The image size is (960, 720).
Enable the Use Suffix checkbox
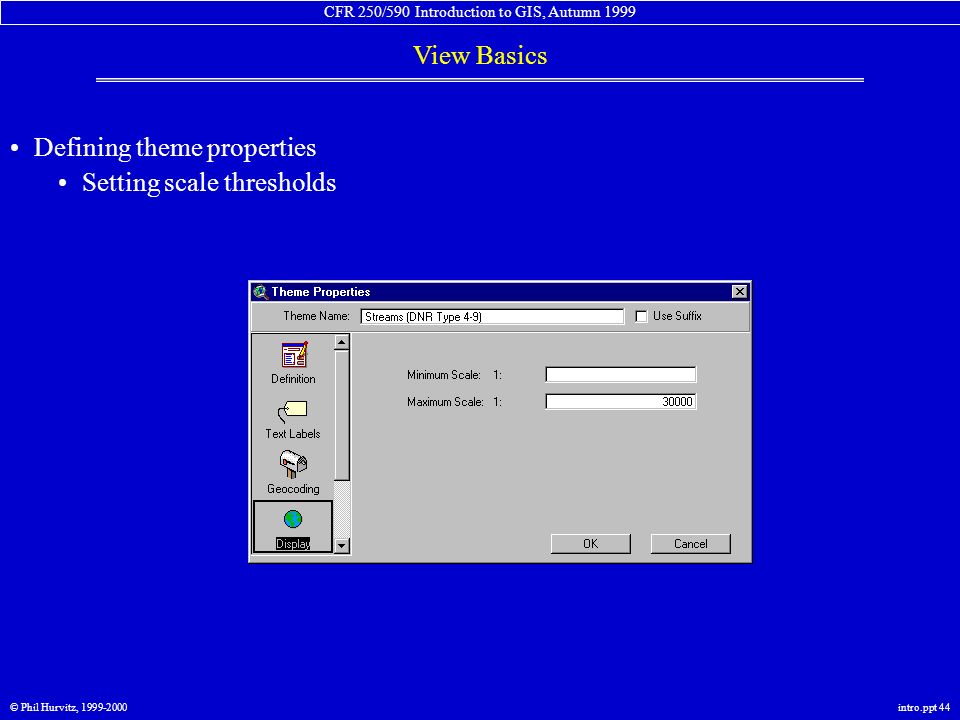point(641,317)
